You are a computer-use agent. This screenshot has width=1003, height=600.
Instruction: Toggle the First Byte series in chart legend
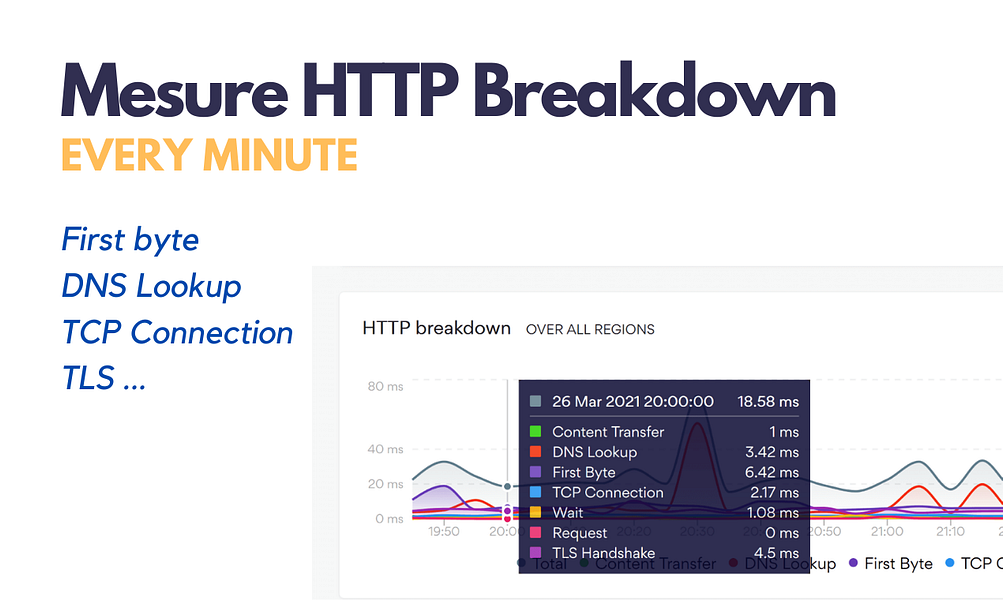(x=890, y=564)
